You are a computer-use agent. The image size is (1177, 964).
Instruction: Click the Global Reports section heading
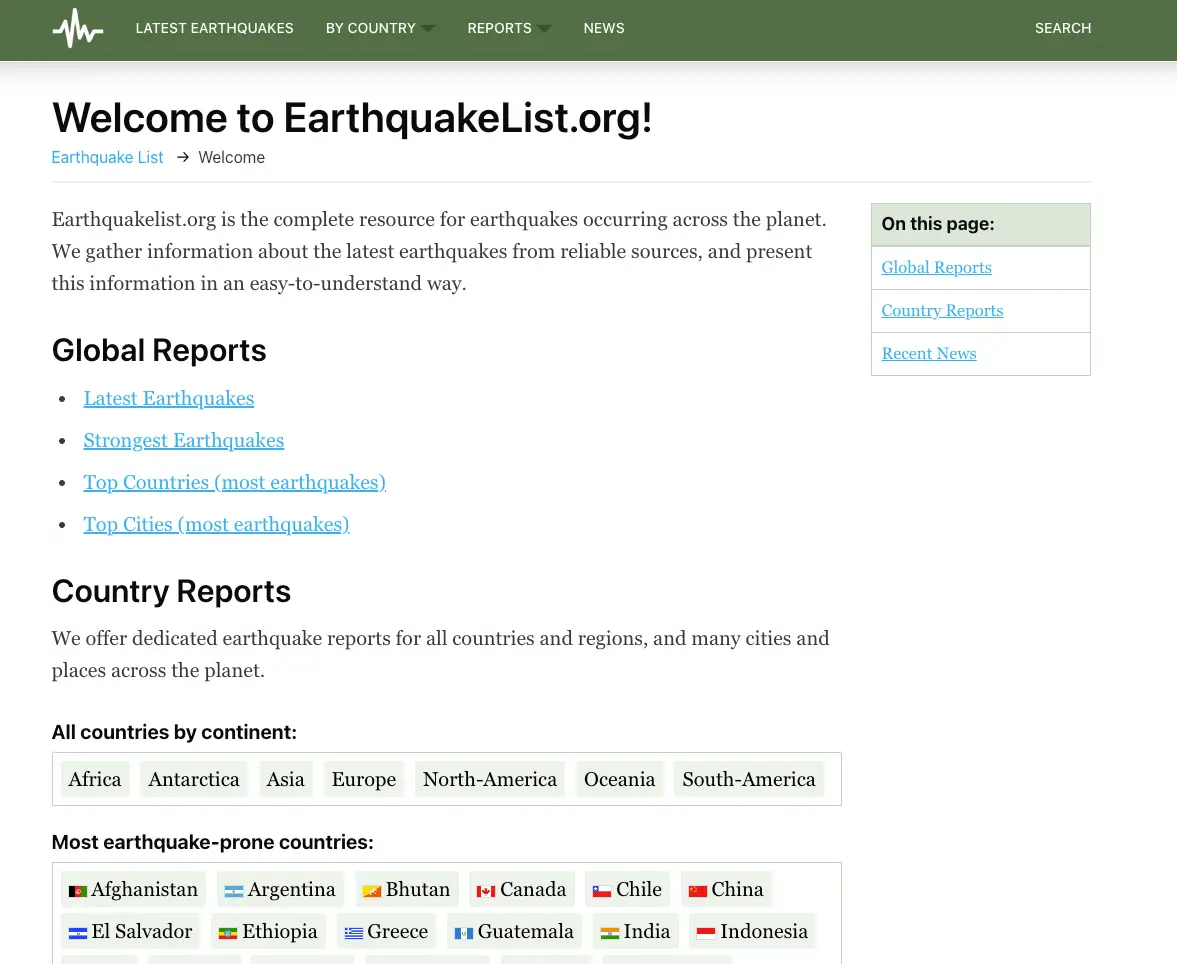[x=159, y=351]
